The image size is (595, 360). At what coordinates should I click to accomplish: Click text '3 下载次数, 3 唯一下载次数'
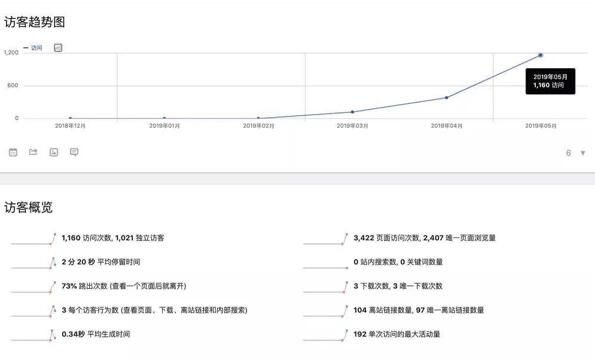tap(398, 286)
